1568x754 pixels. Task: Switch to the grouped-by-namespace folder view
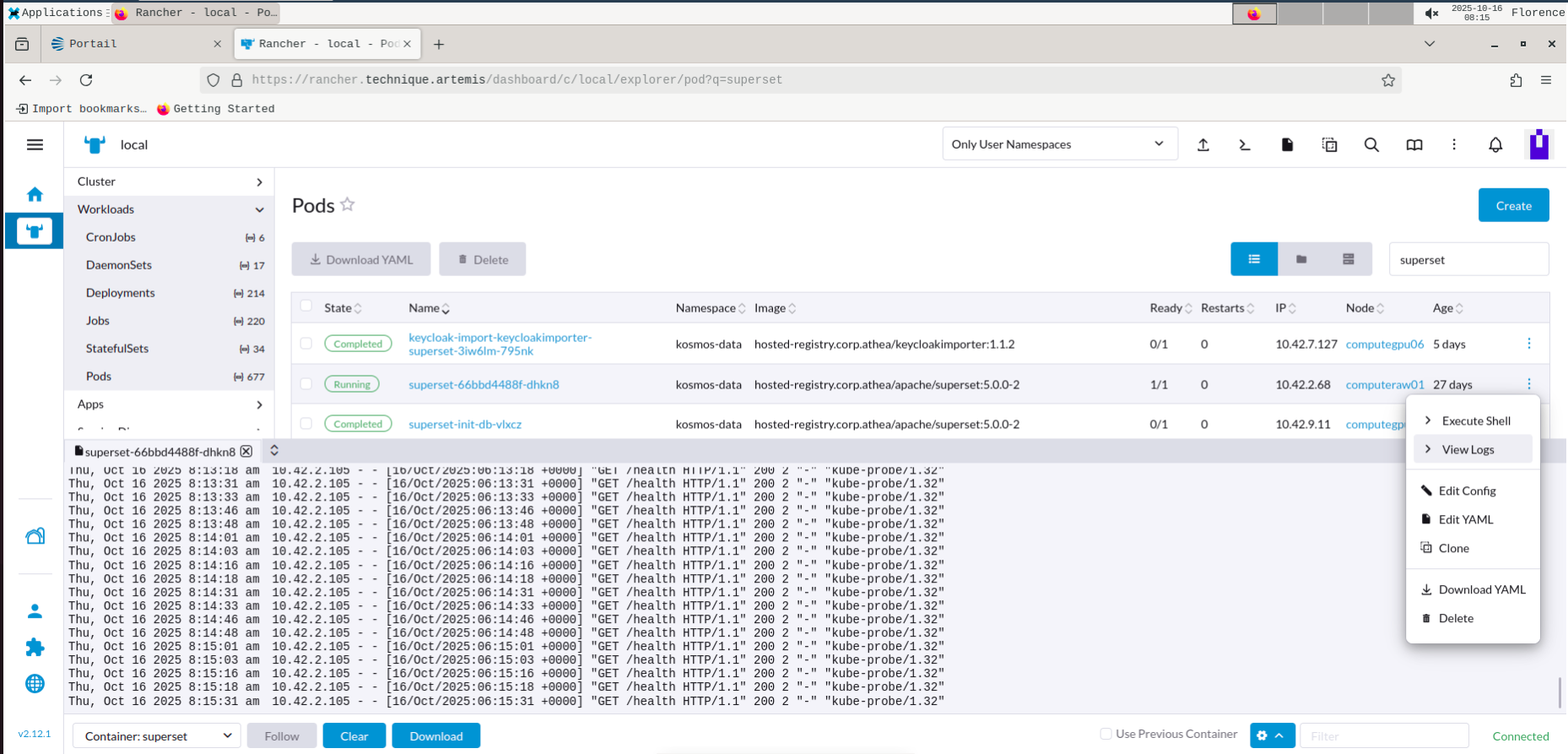tap(1300, 259)
